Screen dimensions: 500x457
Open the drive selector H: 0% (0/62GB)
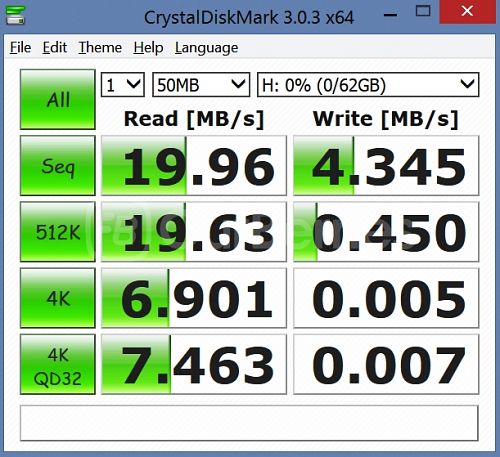coord(368,85)
